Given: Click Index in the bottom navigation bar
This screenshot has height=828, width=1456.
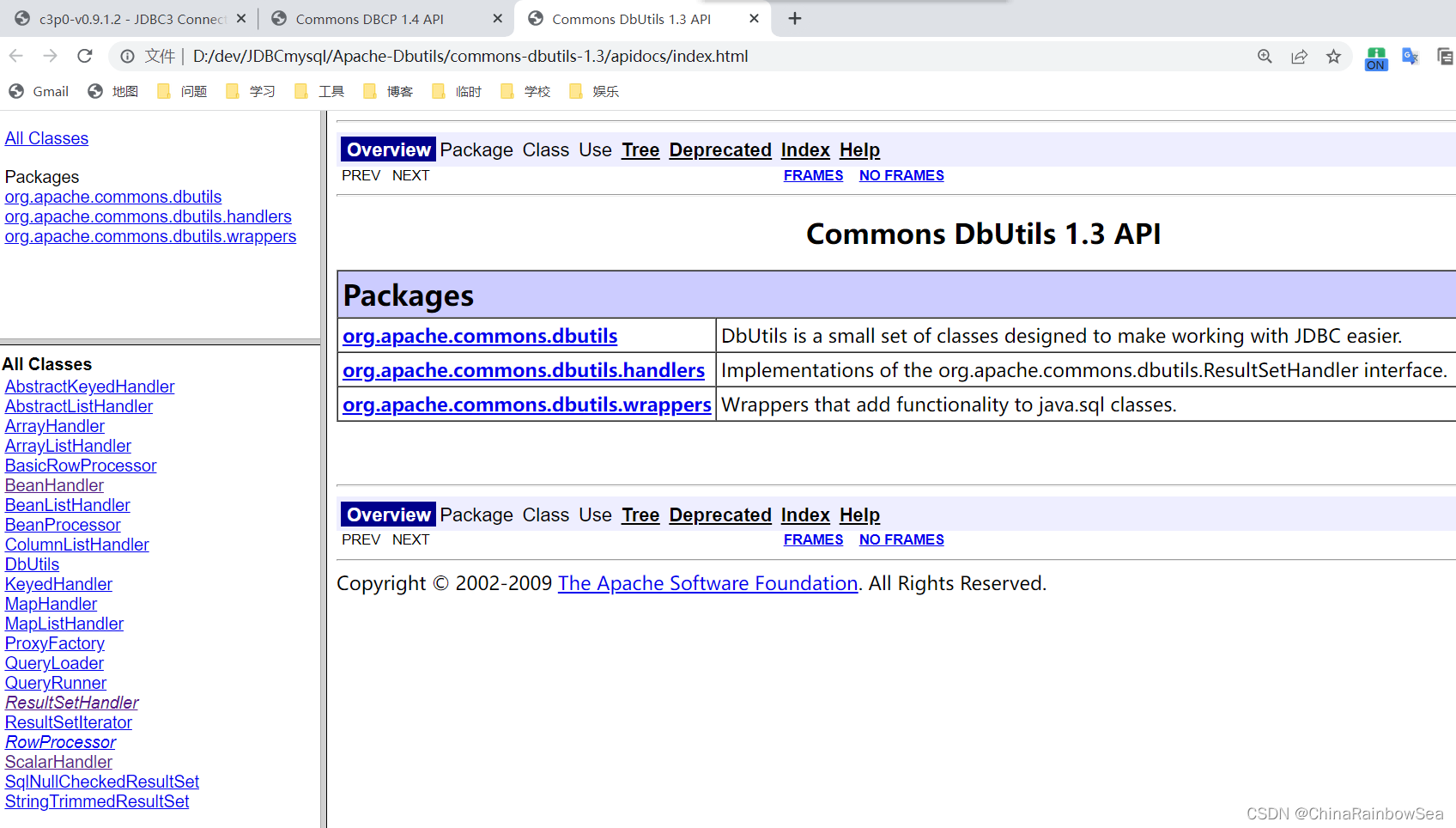Looking at the screenshot, I should pos(805,514).
